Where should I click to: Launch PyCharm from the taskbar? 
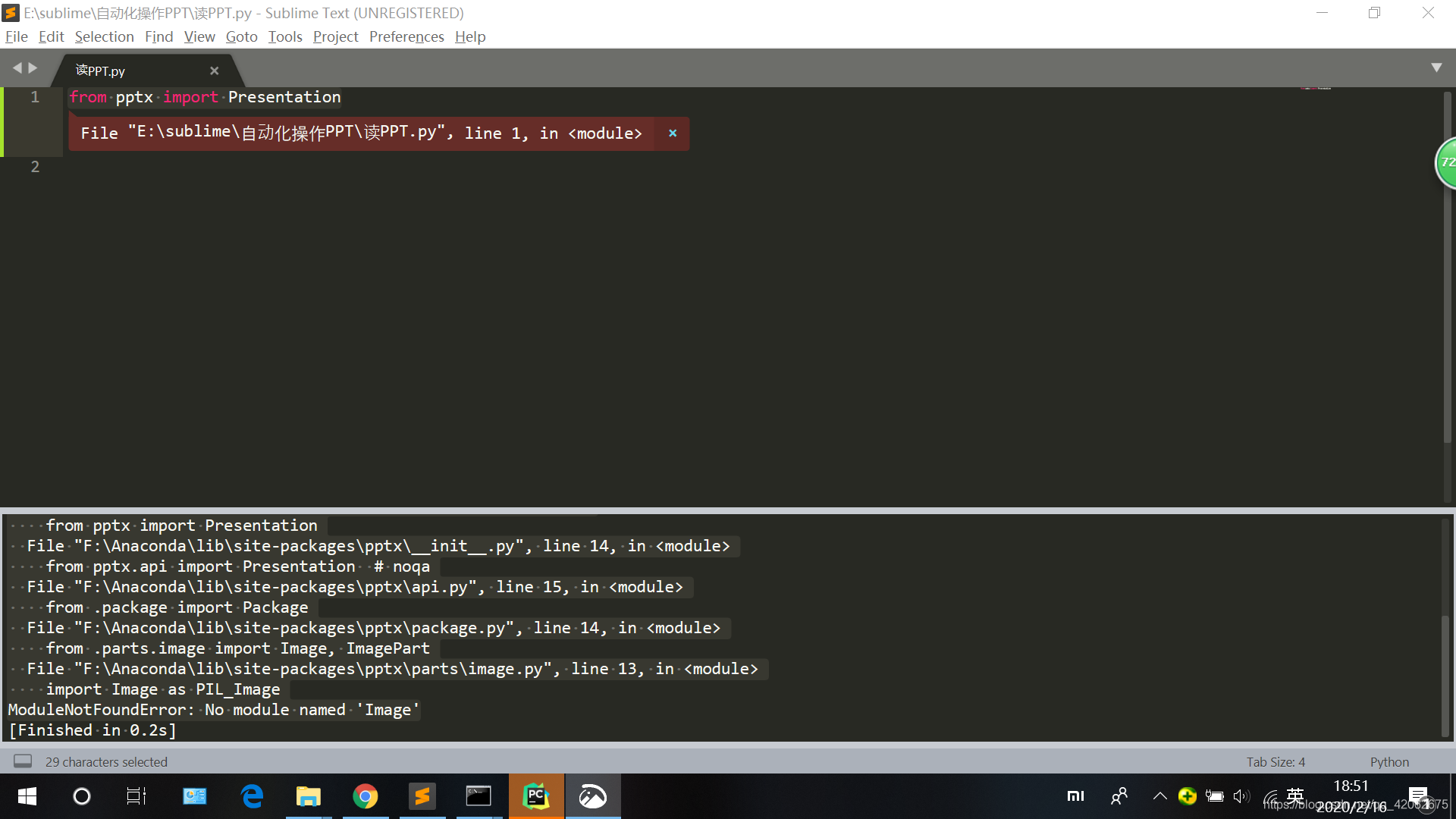536,796
